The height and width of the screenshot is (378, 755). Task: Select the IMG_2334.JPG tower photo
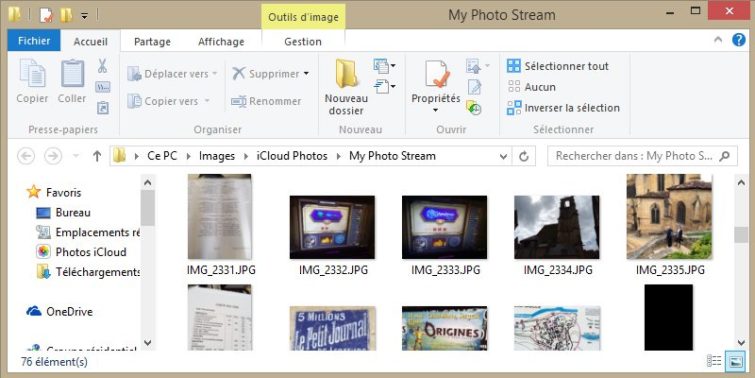pyautogui.click(x=557, y=227)
